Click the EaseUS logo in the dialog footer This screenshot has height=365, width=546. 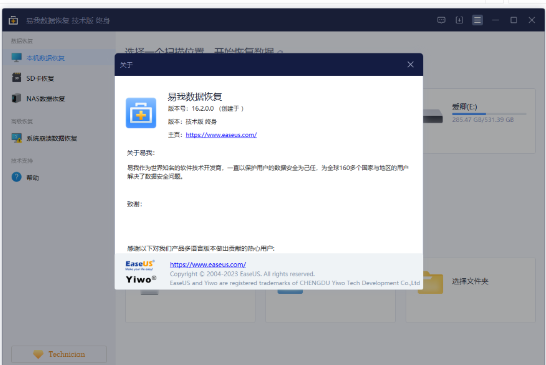click(140, 265)
